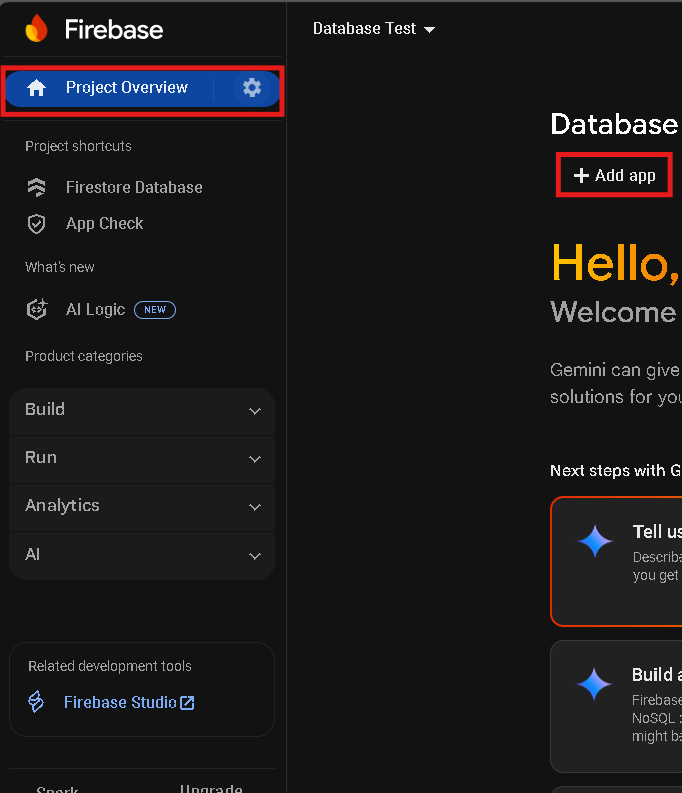Click the NEW badge beside AI Logic

coord(155,310)
